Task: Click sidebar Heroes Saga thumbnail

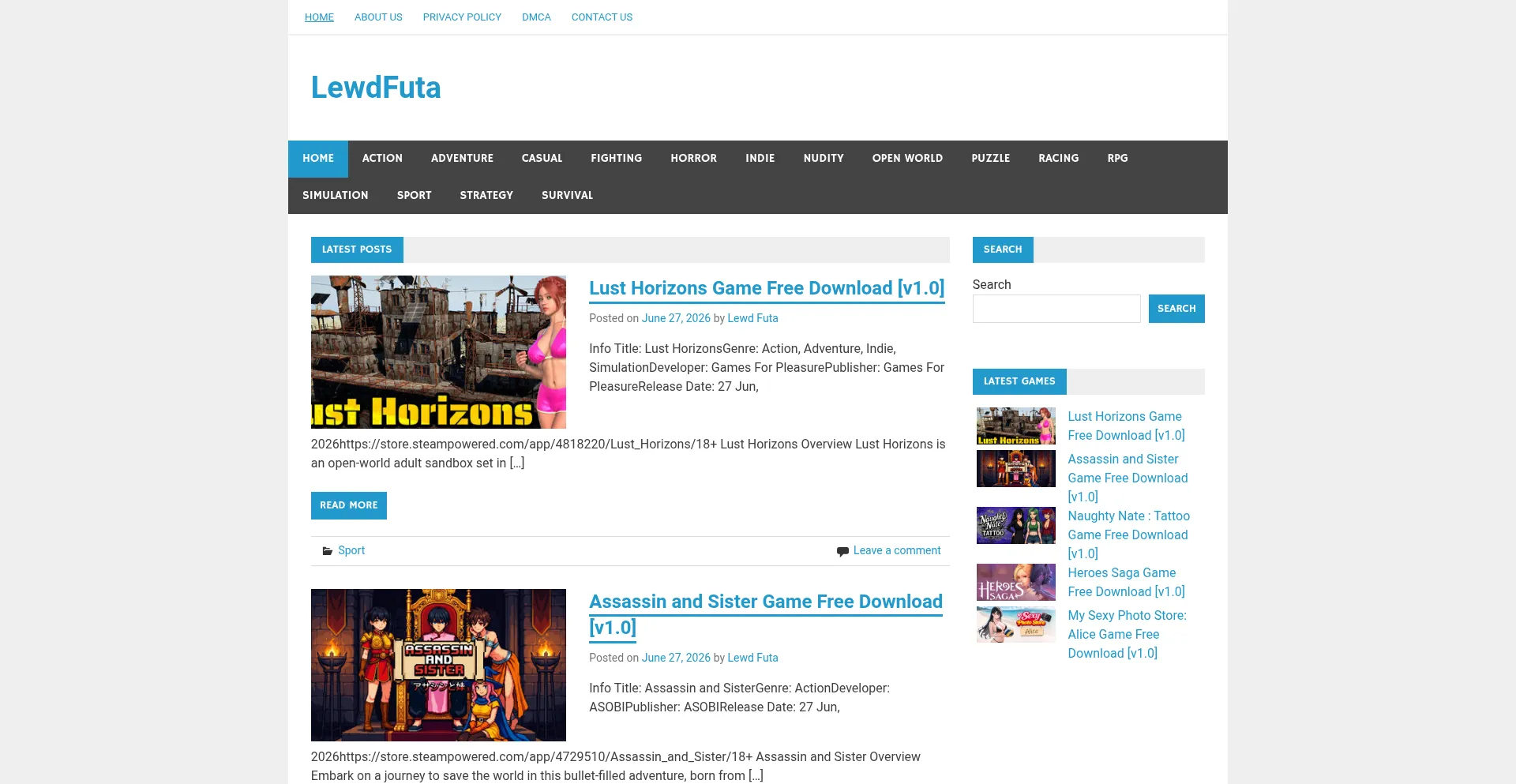Action: (1016, 583)
